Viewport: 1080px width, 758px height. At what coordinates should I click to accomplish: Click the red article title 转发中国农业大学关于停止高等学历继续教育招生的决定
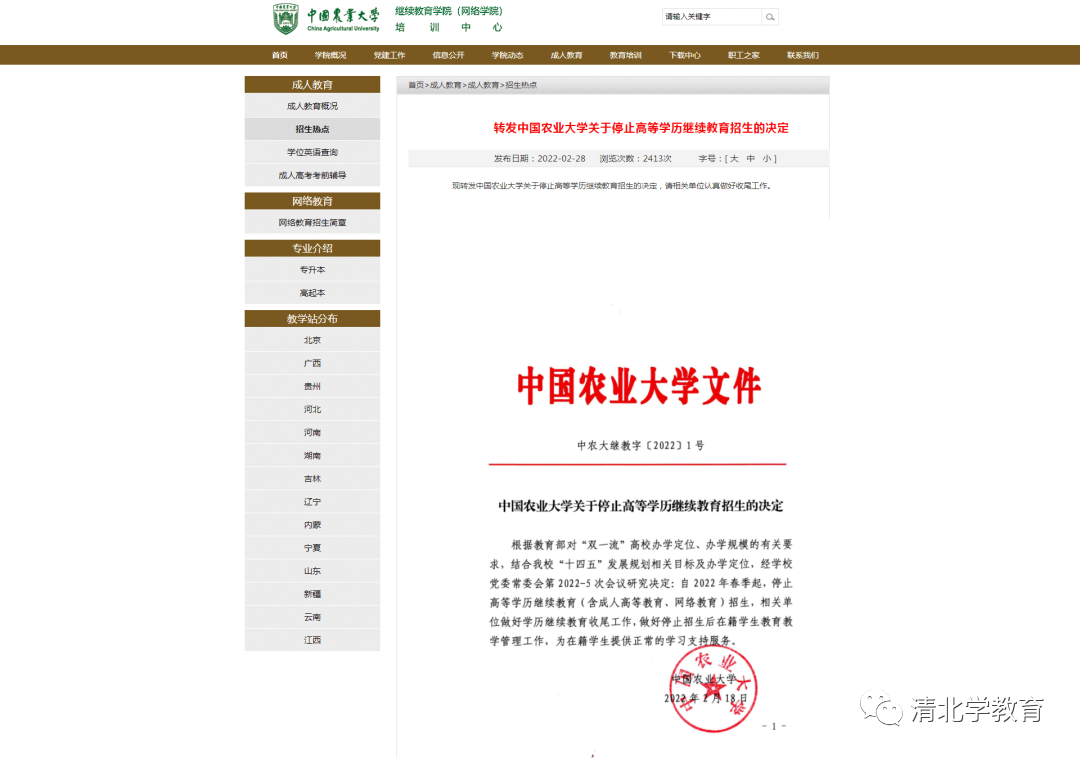[x=641, y=128]
